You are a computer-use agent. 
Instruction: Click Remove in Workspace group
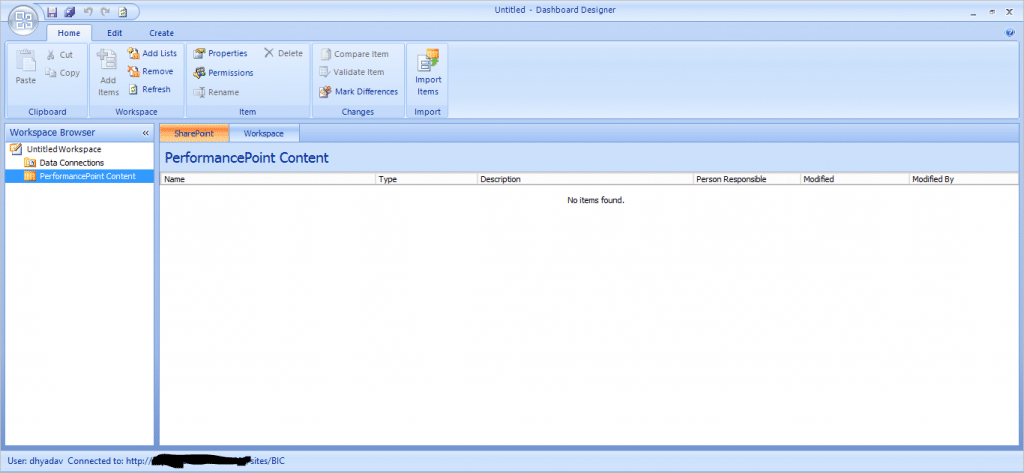150,71
